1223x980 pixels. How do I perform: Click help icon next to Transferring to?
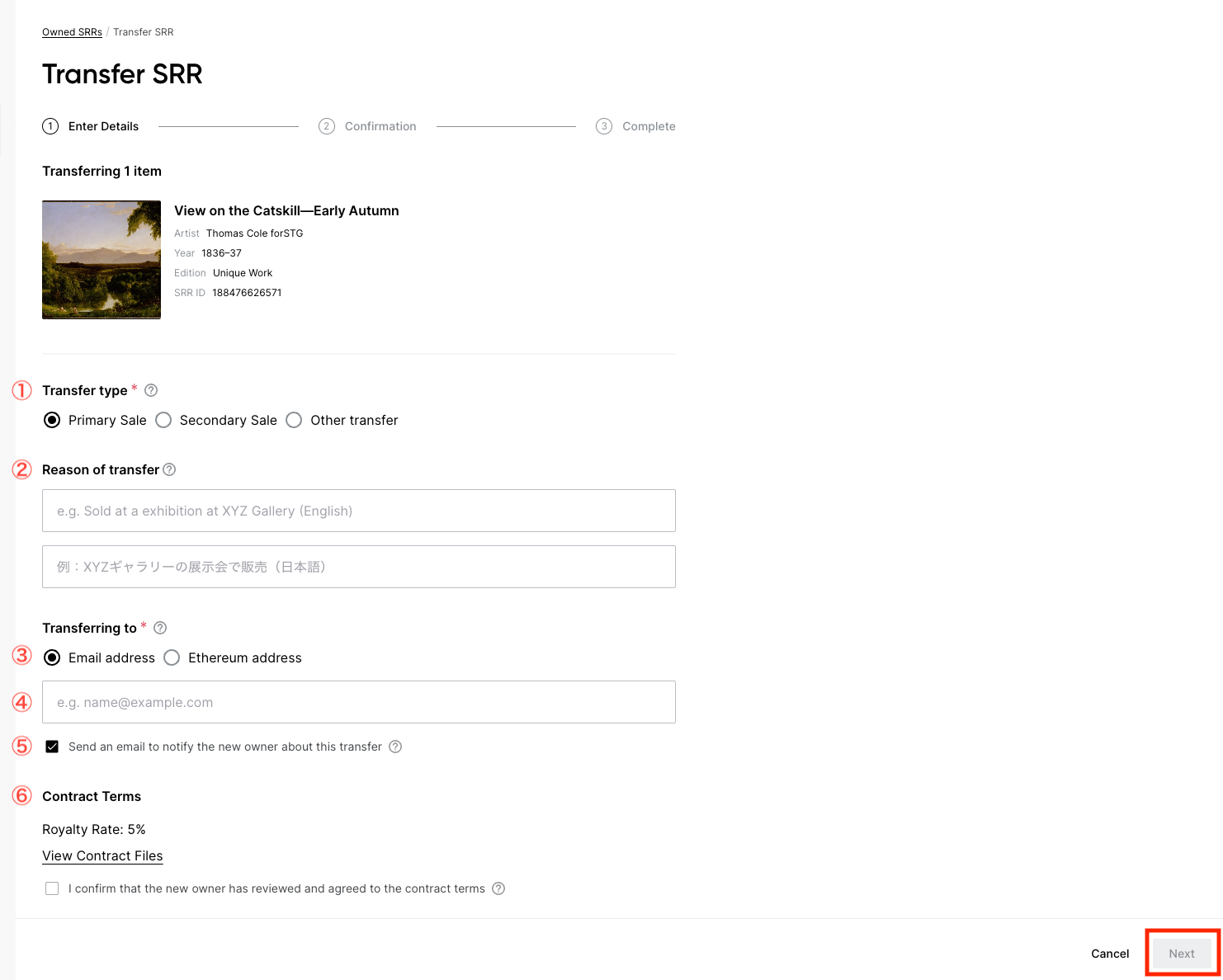pos(160,628)
